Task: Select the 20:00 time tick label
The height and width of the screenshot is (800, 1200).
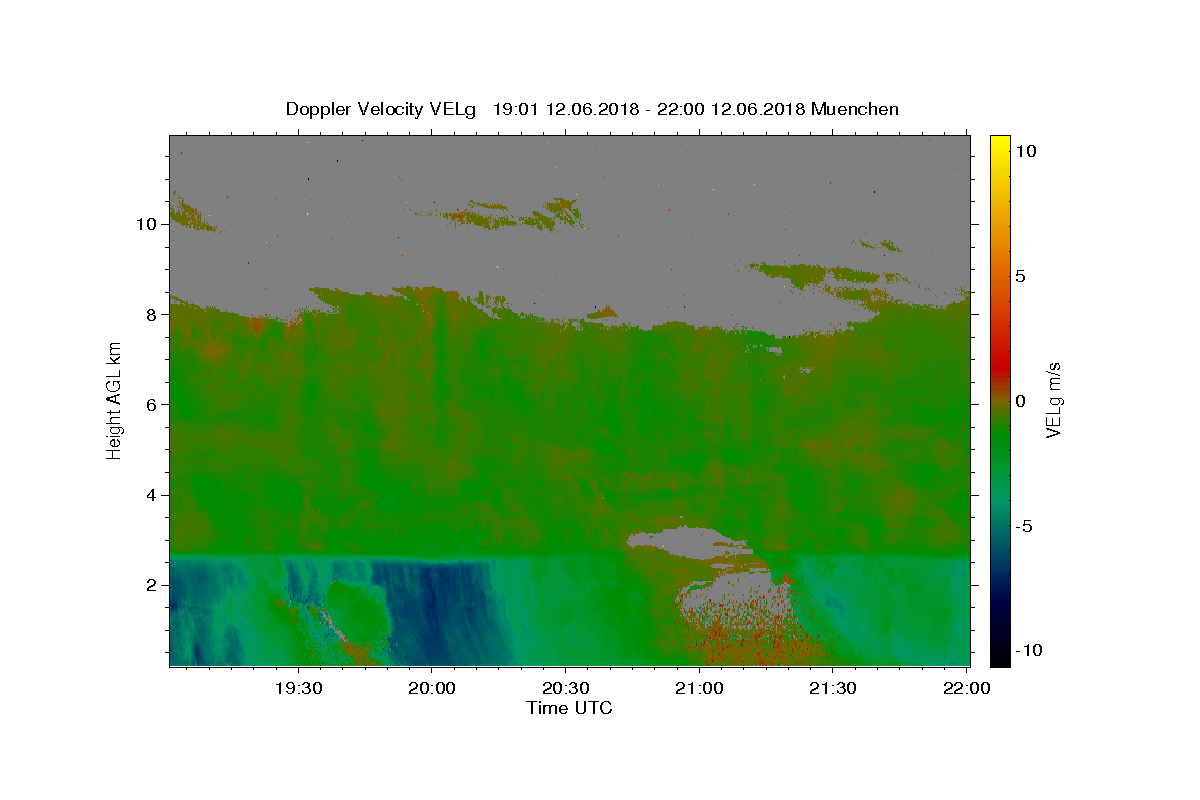Action: 432,689
